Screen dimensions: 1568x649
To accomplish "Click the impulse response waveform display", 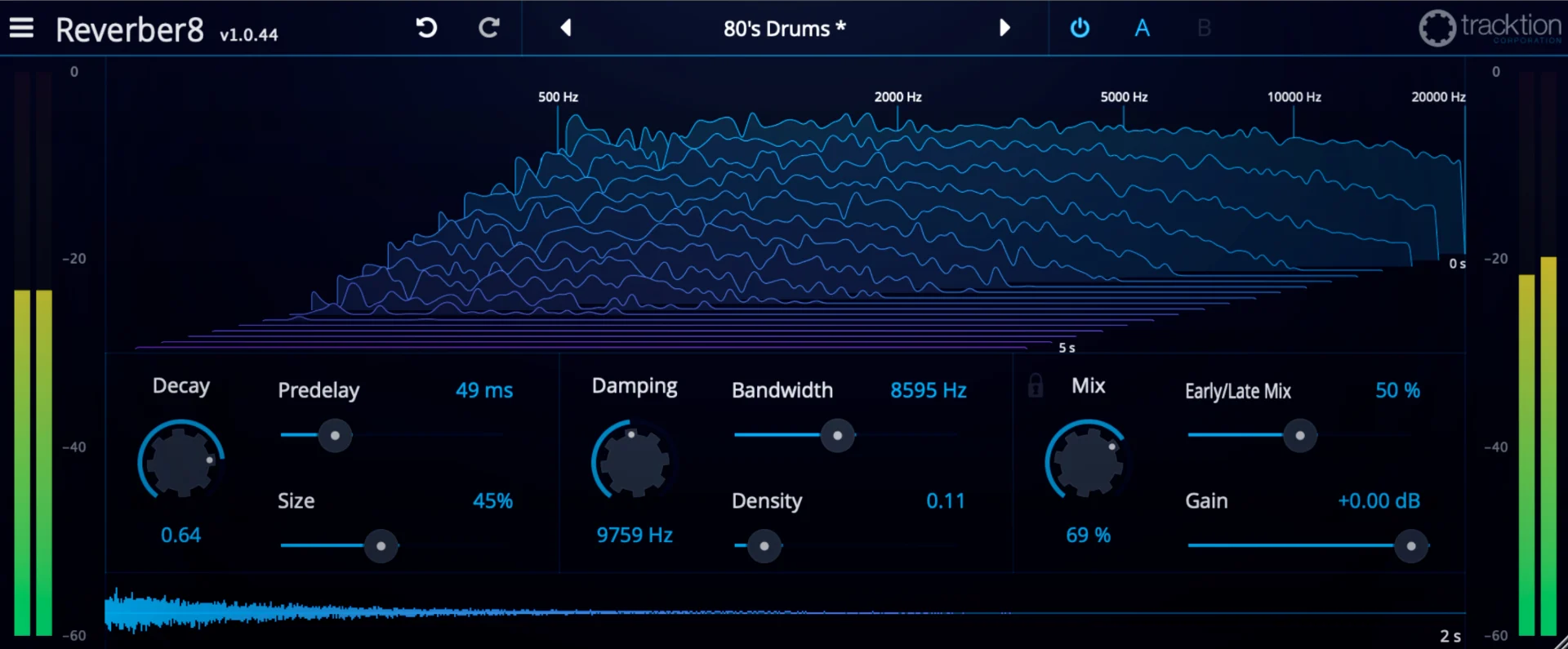I will (x=784, y=611).
